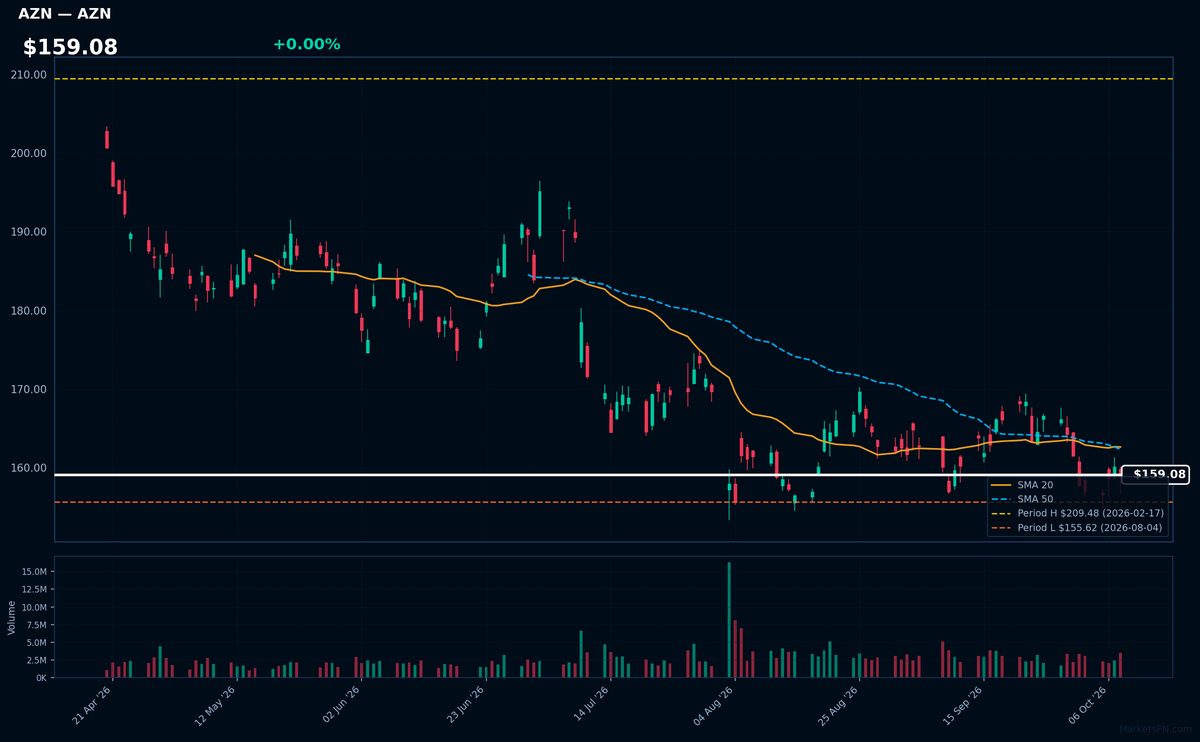Click the 190.00 price axis label
The width and height of the screenshot is (1200, 742).
click(29, 232)
